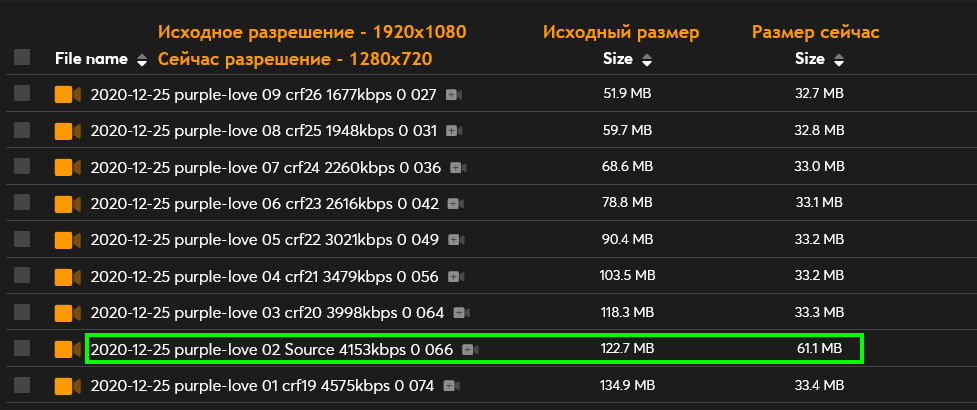This screenshot has width=977, height=410.
Task: Click the 61.1 MB size of Source file
Action: [820, 349]
